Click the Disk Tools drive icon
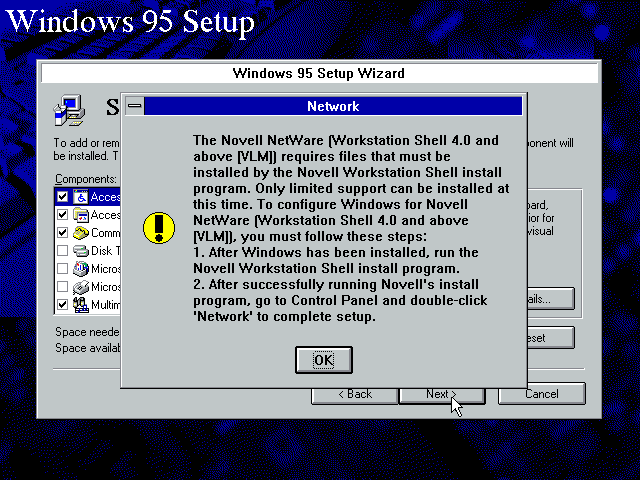The height and width of the screenshot is (480, 640). coord(81,251)
